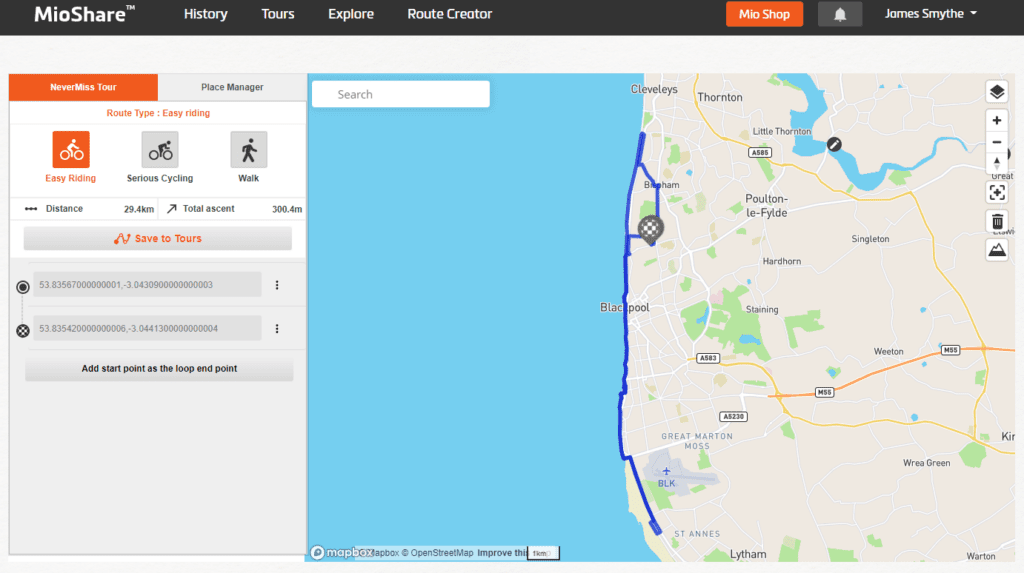The height and width of the screenshot is (573, 1024).
Task: Zoom in on the map
Action: [x=996, y=120]
